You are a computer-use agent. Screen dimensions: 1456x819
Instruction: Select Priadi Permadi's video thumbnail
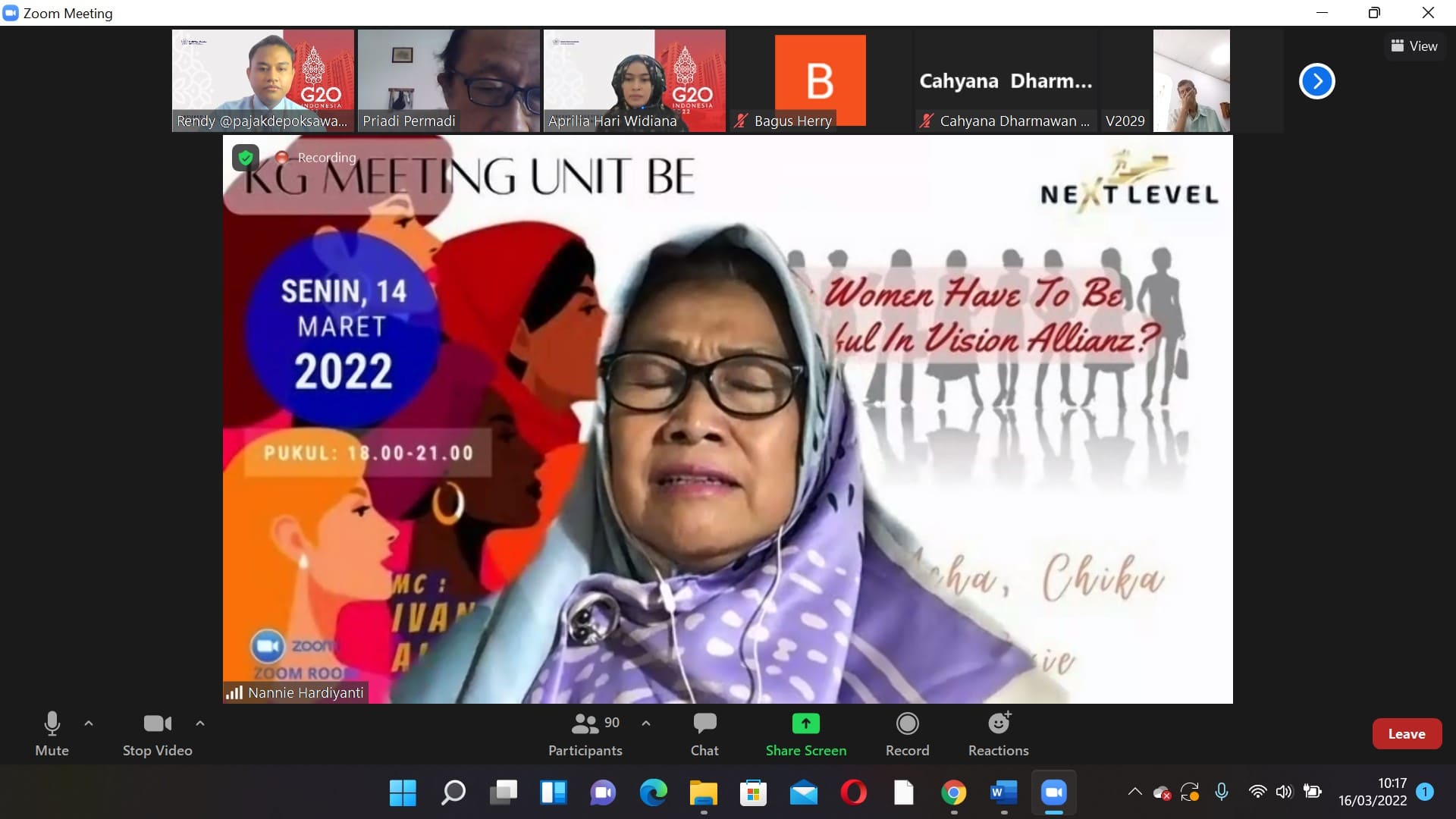[x=448, y=80]
